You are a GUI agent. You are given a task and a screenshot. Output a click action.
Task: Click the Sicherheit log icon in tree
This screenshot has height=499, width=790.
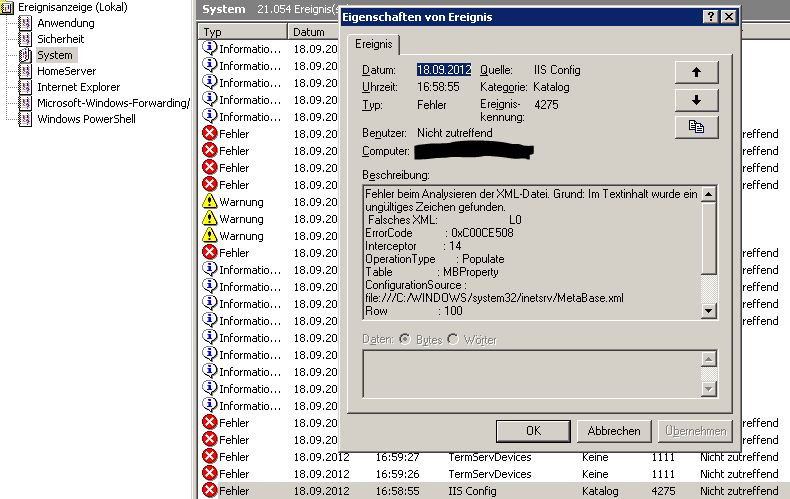(26, 39)
